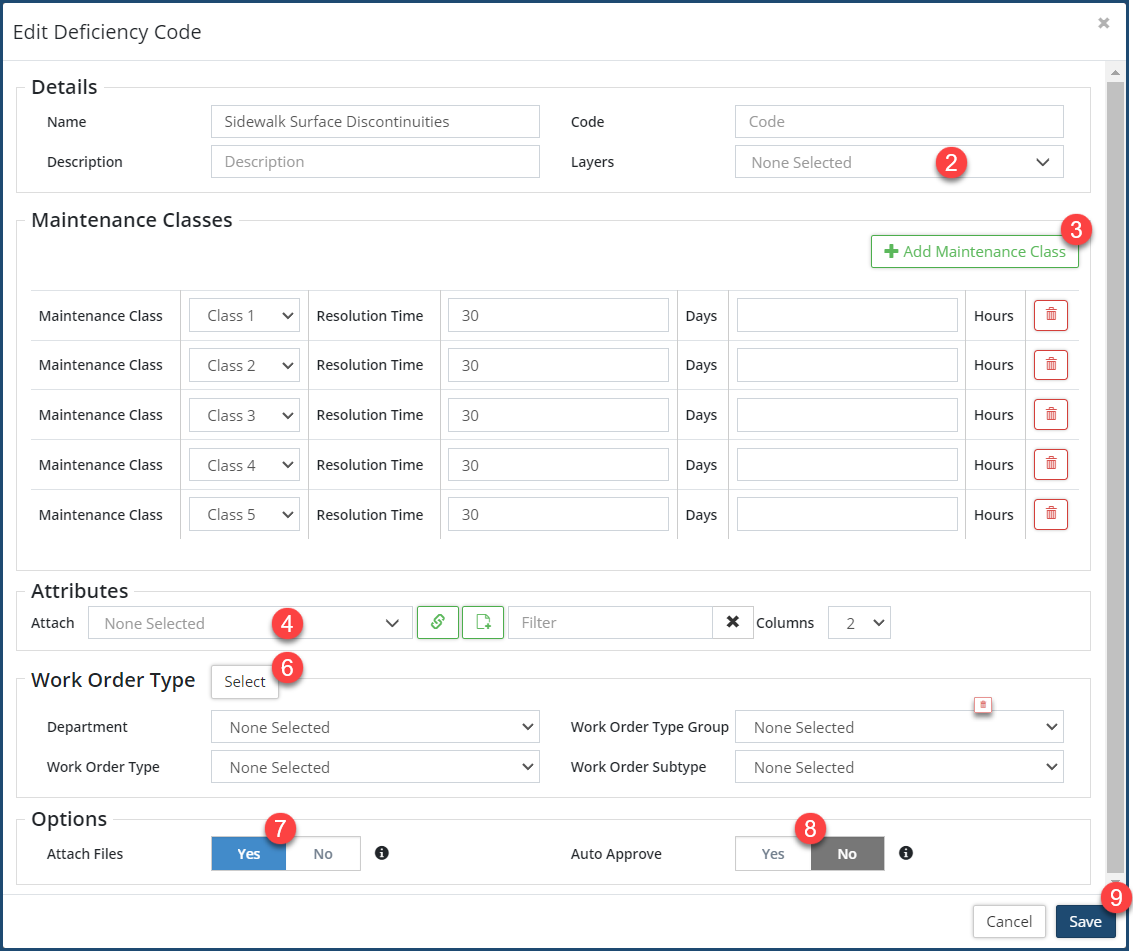Open the Department dropdown
1133x951 pixels.
click(375, 727)
